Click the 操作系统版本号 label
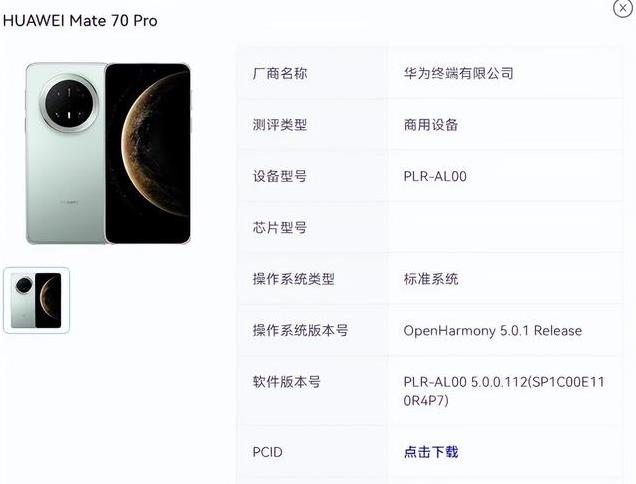This screenshot has width=636, height=484. coord(300,331)
